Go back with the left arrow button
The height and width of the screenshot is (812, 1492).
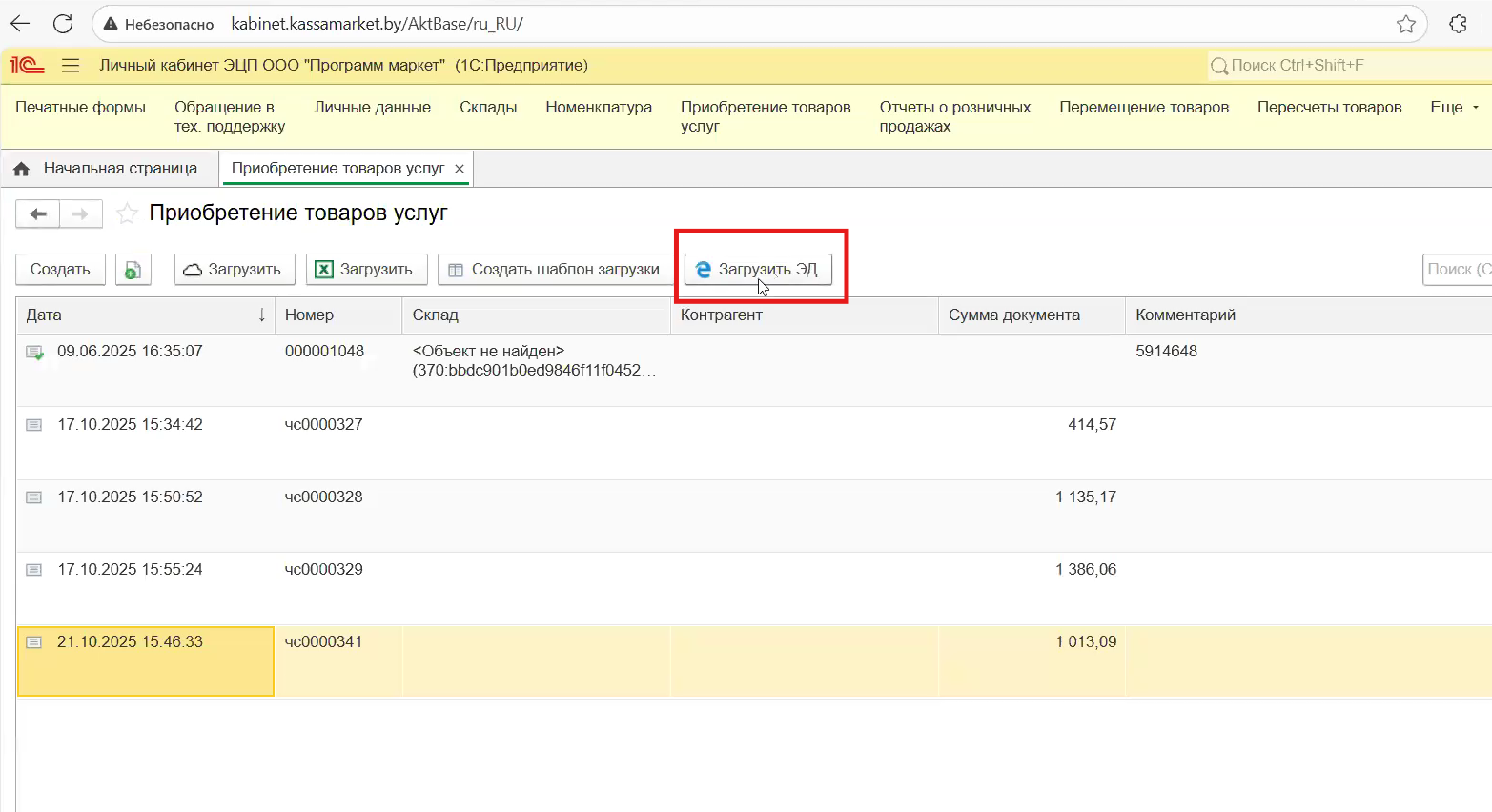[38, 214]
